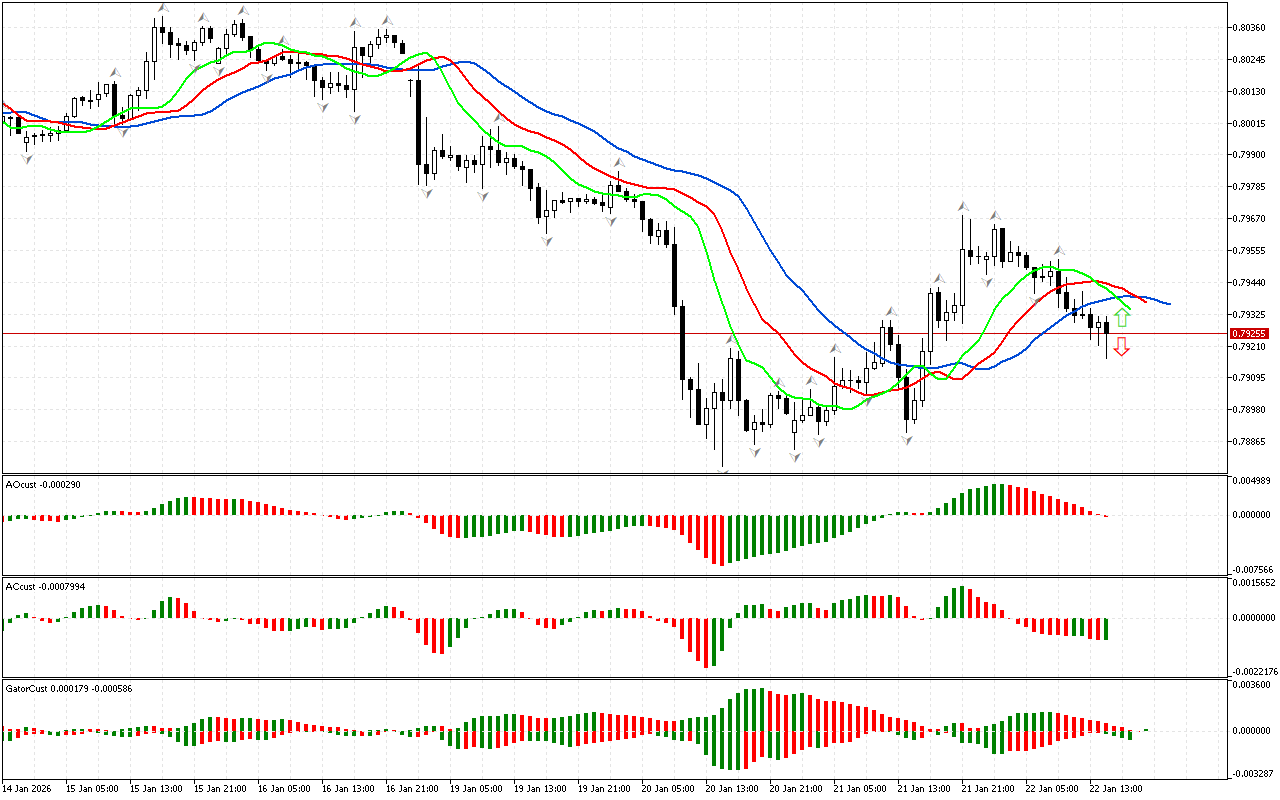Screen dimensions: 1280x800
Task: Click the 20 Jan 13:00 time axis label
Action: click(731, 789)
